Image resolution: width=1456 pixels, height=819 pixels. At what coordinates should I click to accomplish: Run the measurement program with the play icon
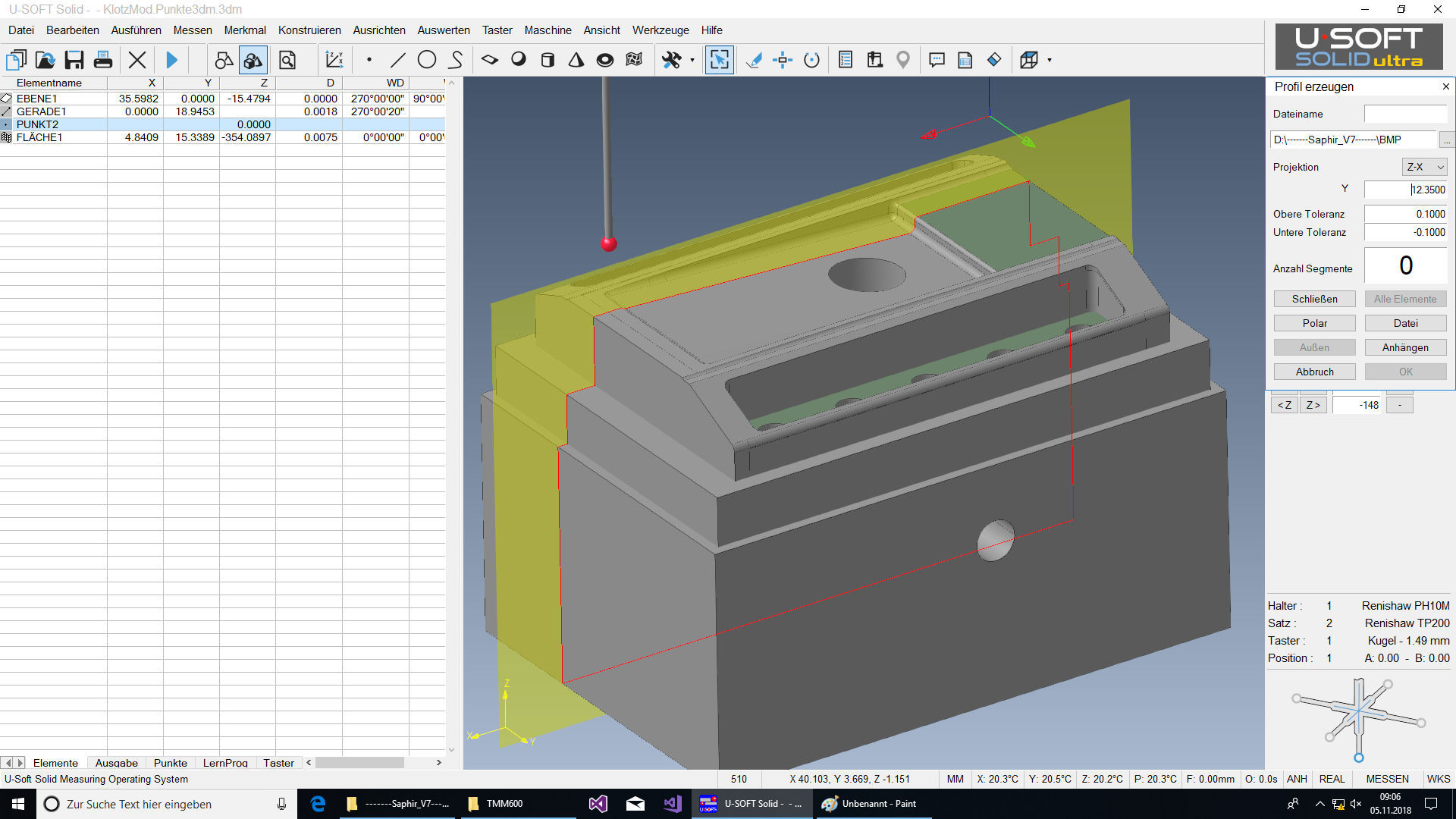171,59
